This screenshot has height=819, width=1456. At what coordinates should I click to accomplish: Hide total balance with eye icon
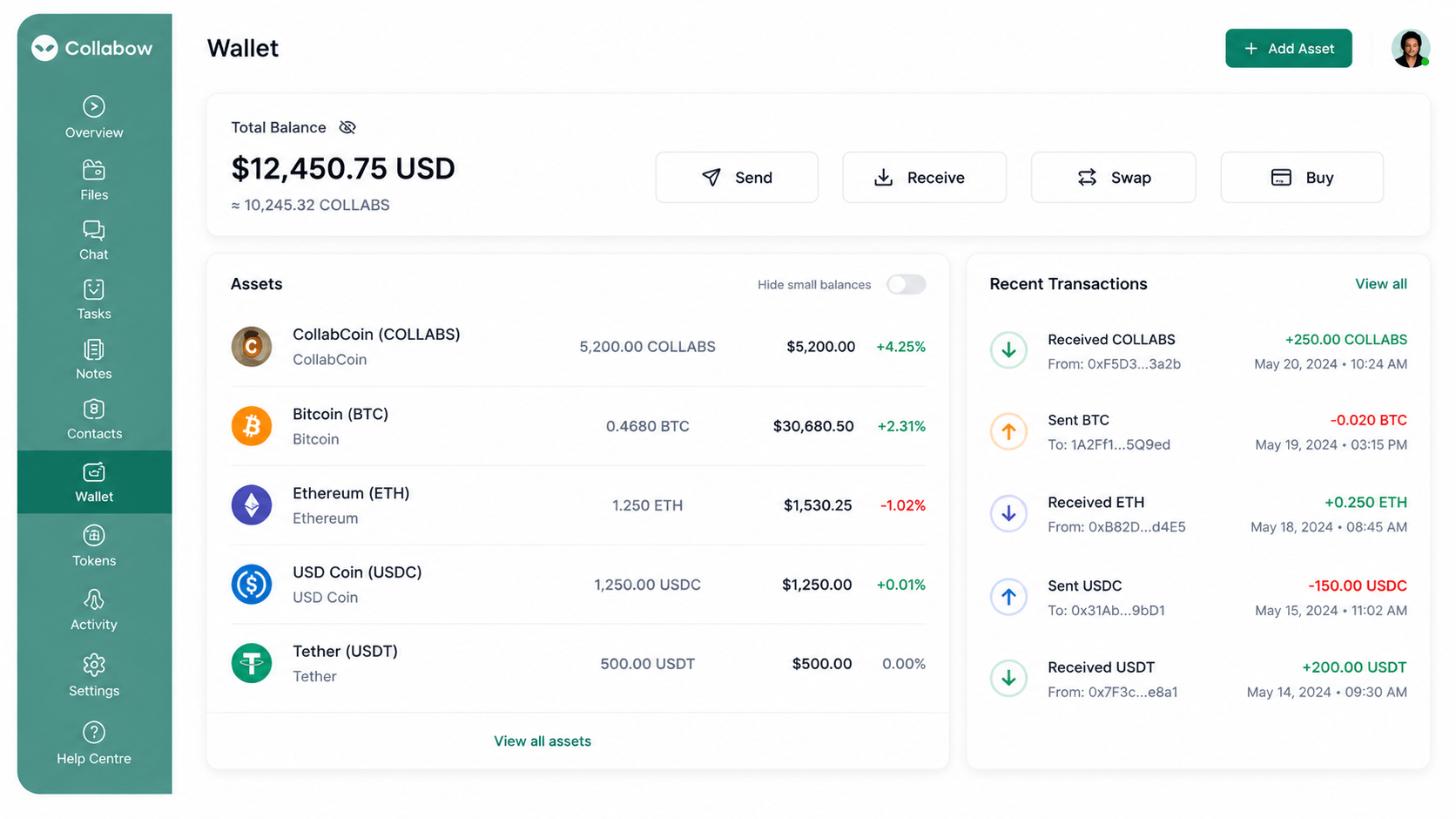347,127
